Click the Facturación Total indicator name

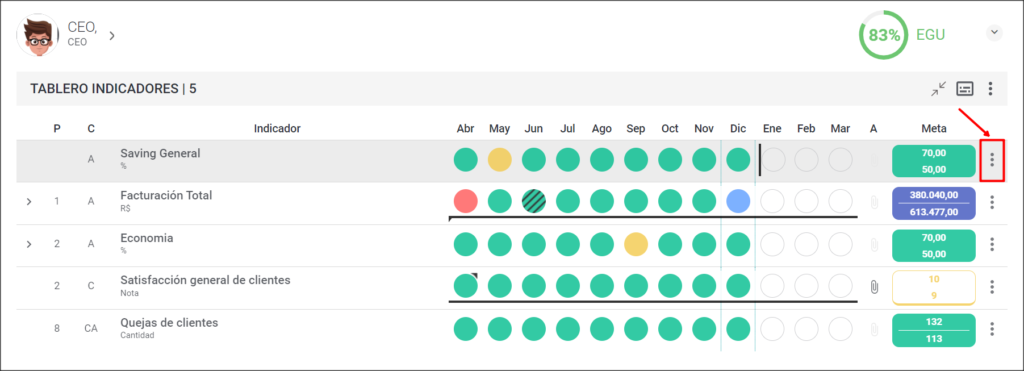(166, 195)
